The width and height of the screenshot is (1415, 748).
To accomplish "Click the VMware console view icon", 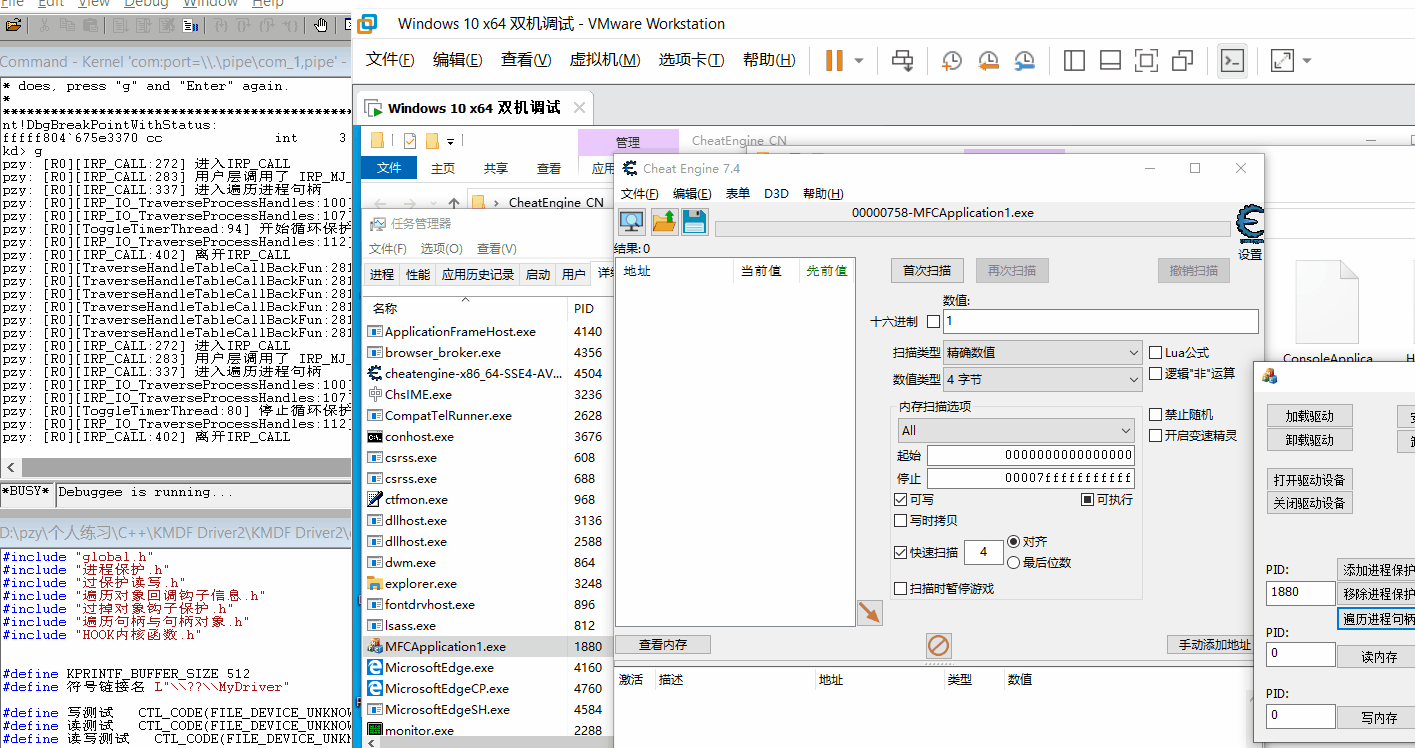I will (1232, 61).
